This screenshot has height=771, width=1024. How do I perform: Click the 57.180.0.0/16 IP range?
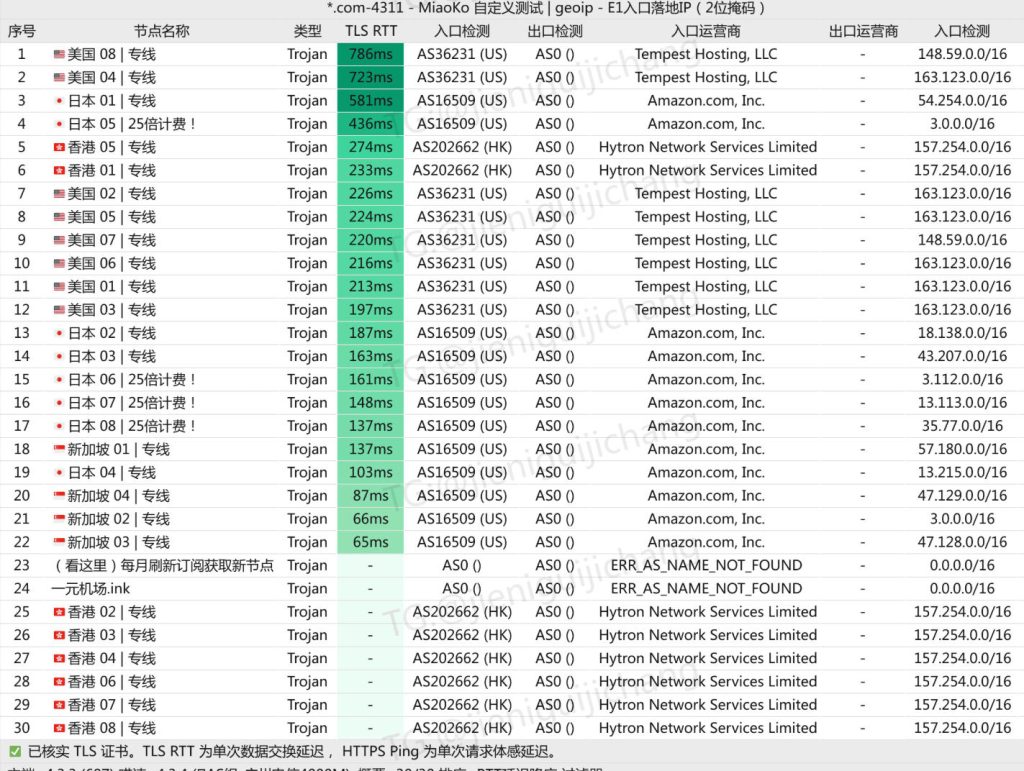click(962, 449)
